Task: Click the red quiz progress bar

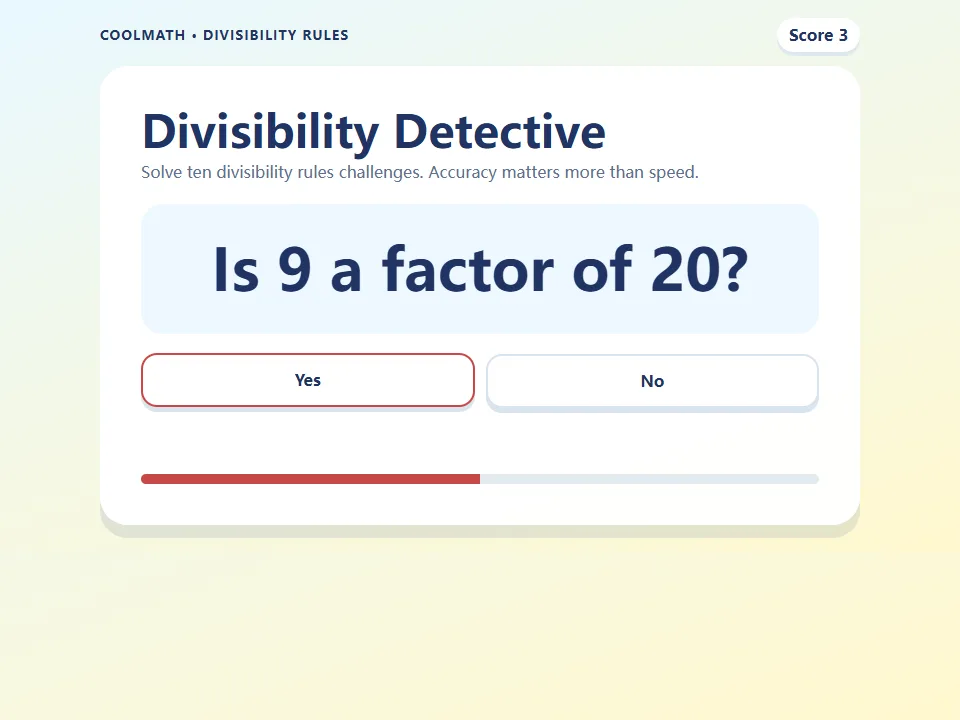Action: tap(479, 479)
